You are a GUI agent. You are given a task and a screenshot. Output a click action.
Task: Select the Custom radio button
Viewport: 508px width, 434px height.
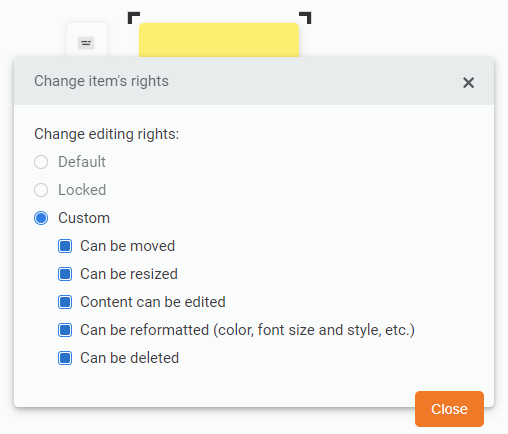click(x=41, y=218)
